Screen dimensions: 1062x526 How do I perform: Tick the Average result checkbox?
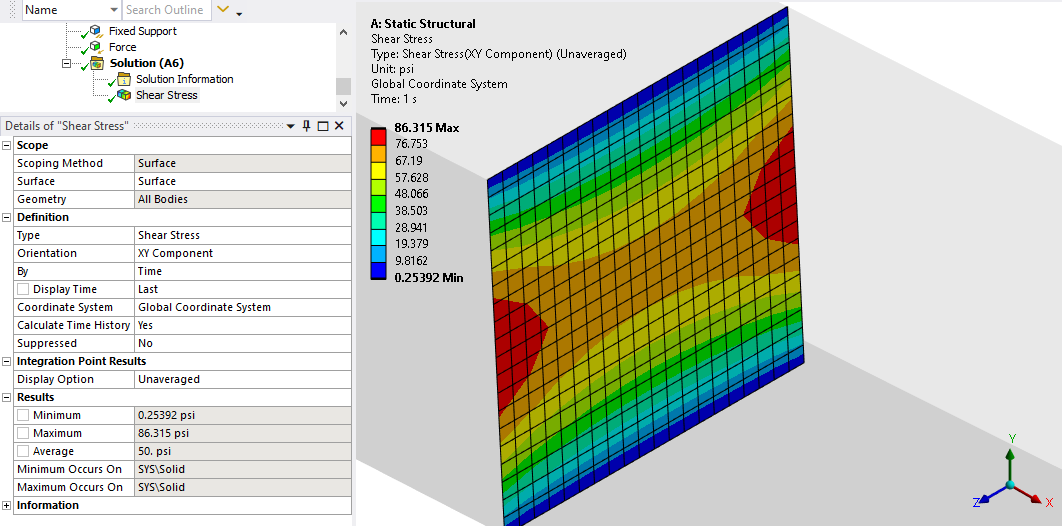point(23,451)
